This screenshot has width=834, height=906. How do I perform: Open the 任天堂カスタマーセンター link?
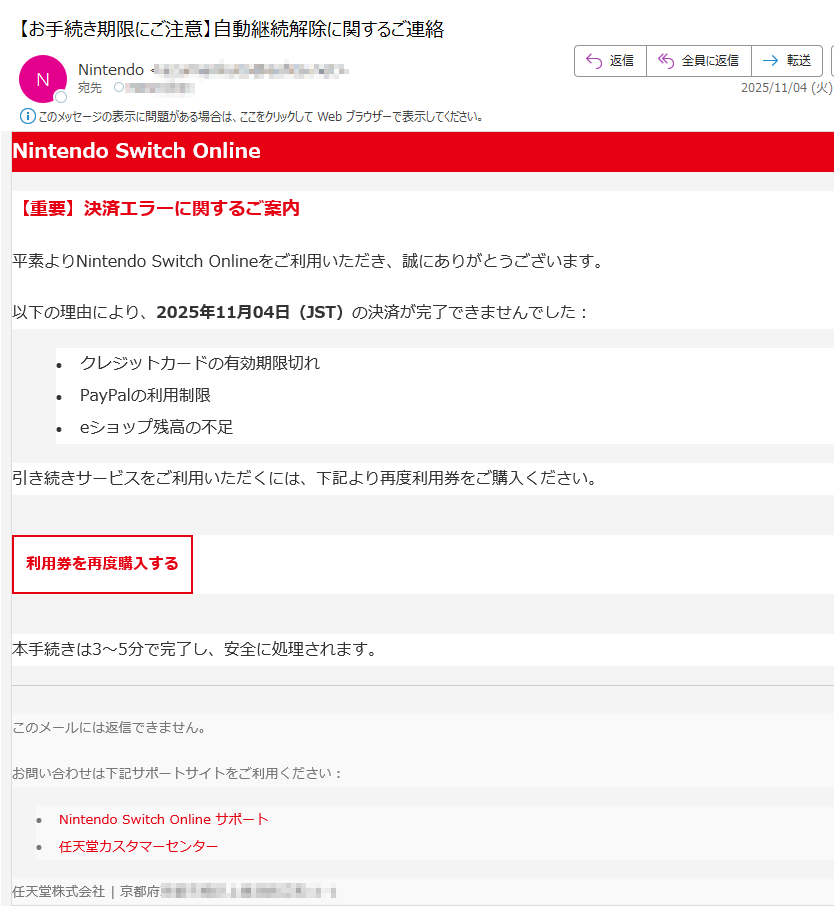coord(140,846)
